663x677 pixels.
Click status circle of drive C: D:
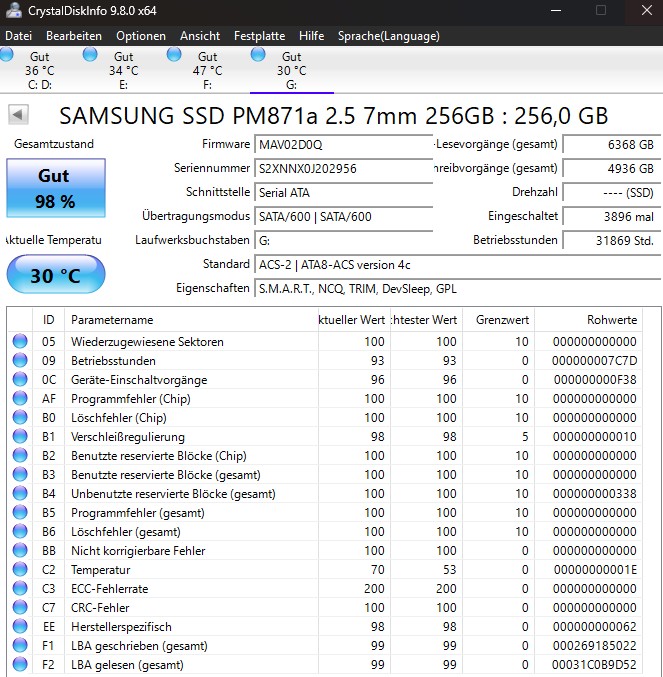[6, 55]
